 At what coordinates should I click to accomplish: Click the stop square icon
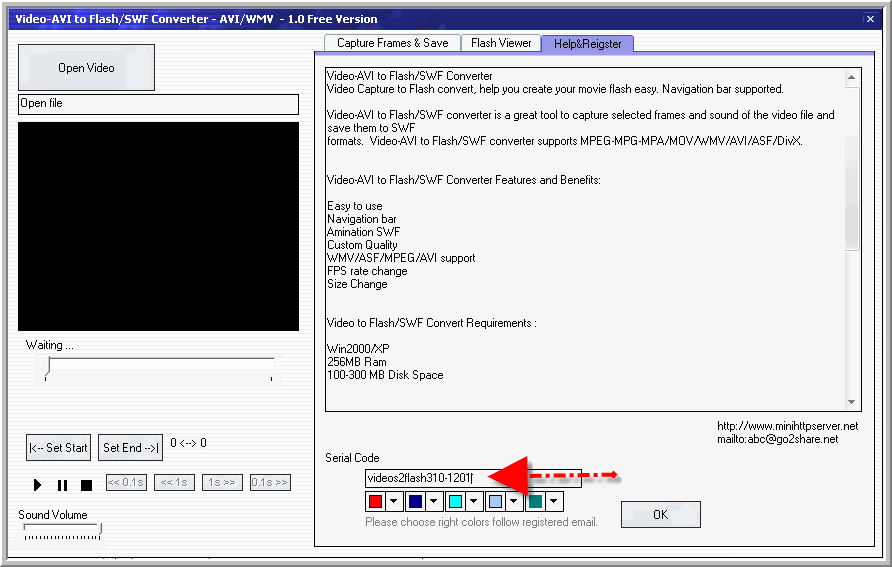tap(86, 485)
